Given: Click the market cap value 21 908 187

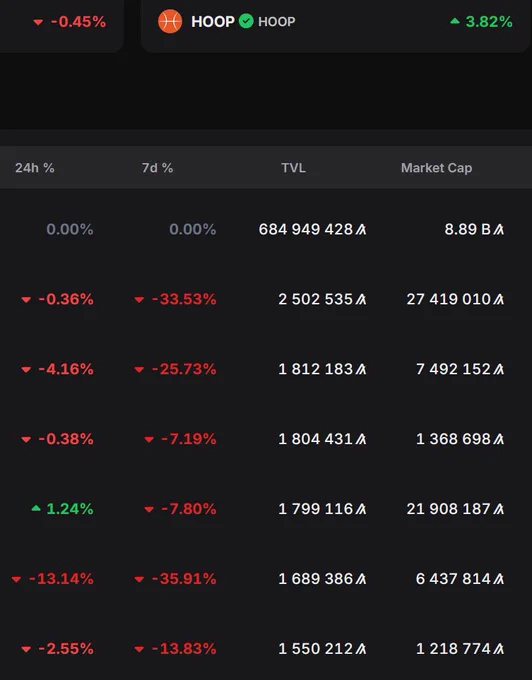Looking at the screenshot, I should pos(448,508).
